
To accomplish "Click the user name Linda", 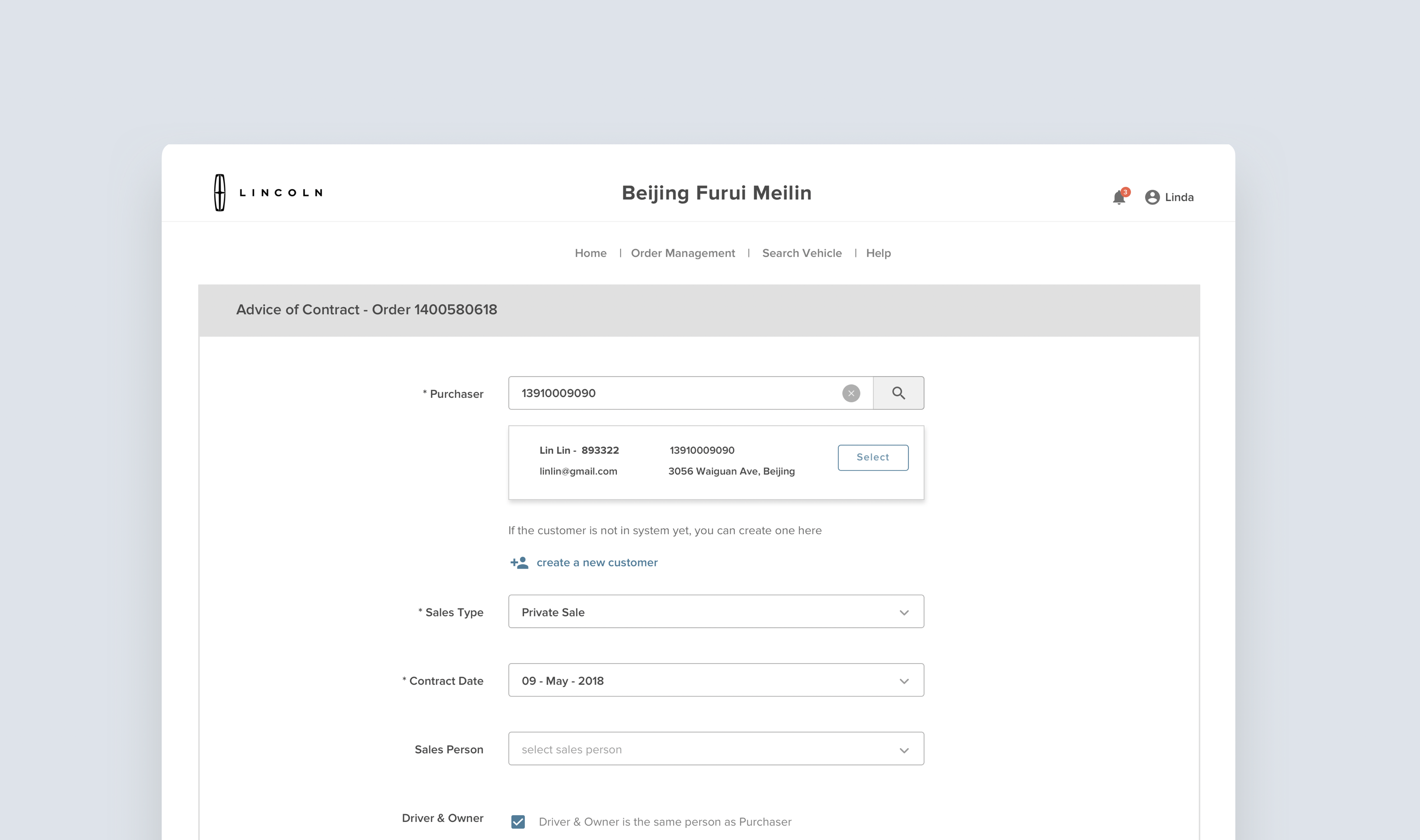I will [1179, 197].
